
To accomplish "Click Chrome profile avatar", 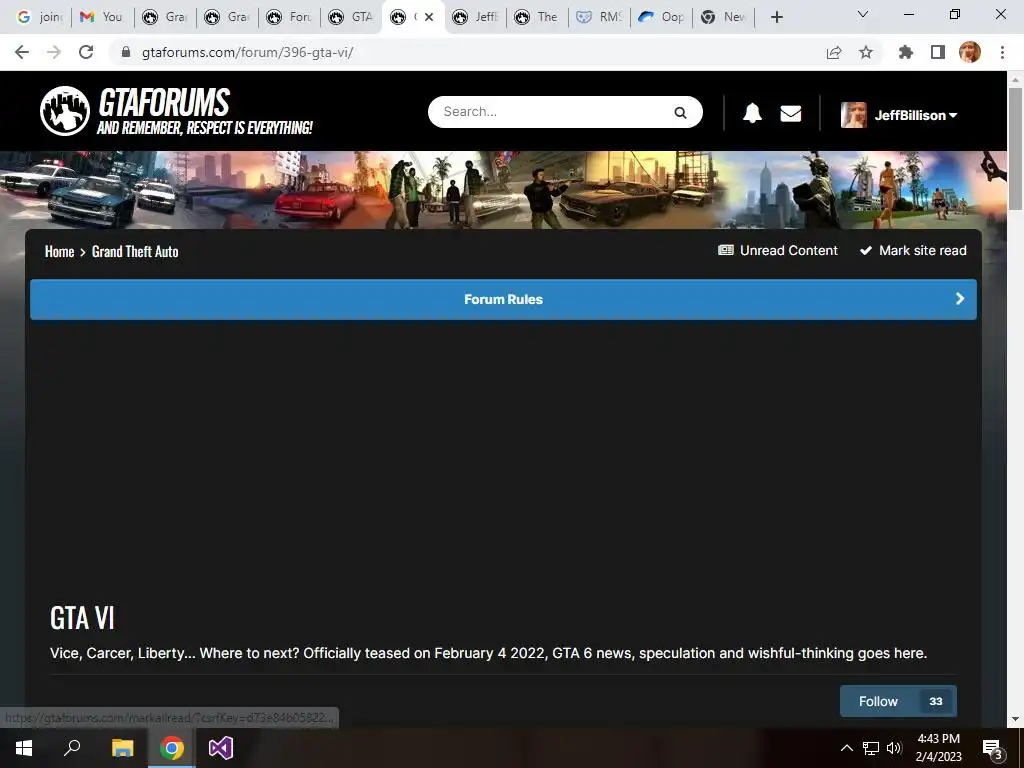I will point(970,52).
